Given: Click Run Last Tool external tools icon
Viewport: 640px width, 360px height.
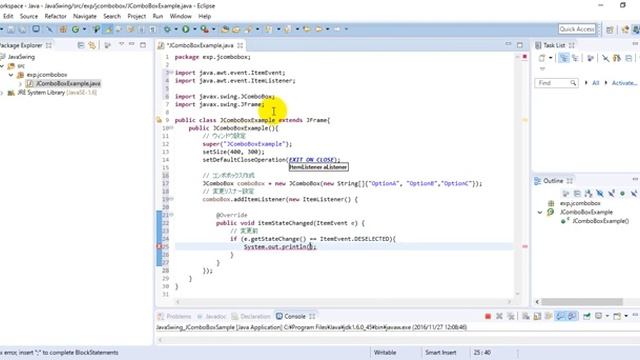Looking at the screenshot, I should [x=204, y=29].
